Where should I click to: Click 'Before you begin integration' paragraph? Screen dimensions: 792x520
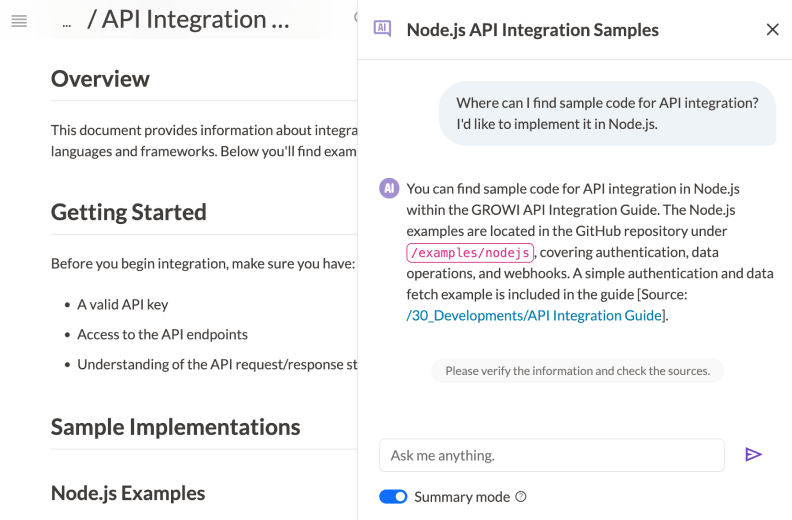pos(203,263)
